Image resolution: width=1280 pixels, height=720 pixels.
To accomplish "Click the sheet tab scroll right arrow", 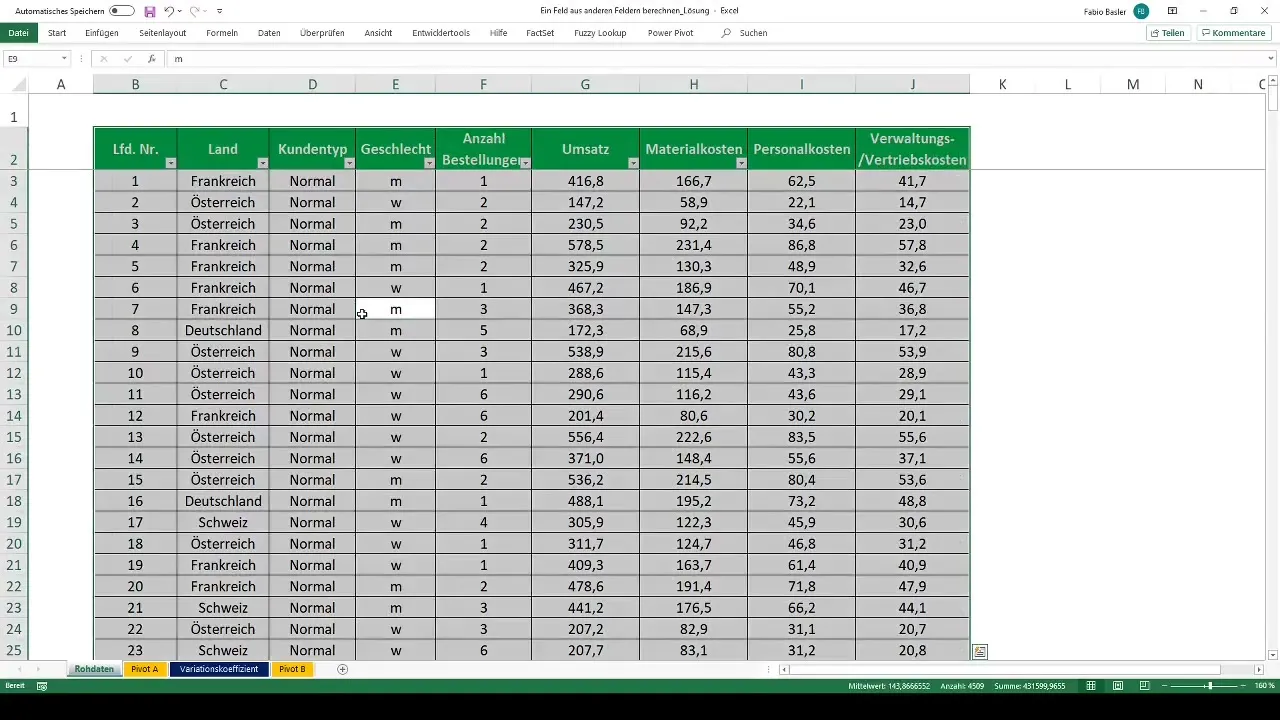I will coord(39,669).
